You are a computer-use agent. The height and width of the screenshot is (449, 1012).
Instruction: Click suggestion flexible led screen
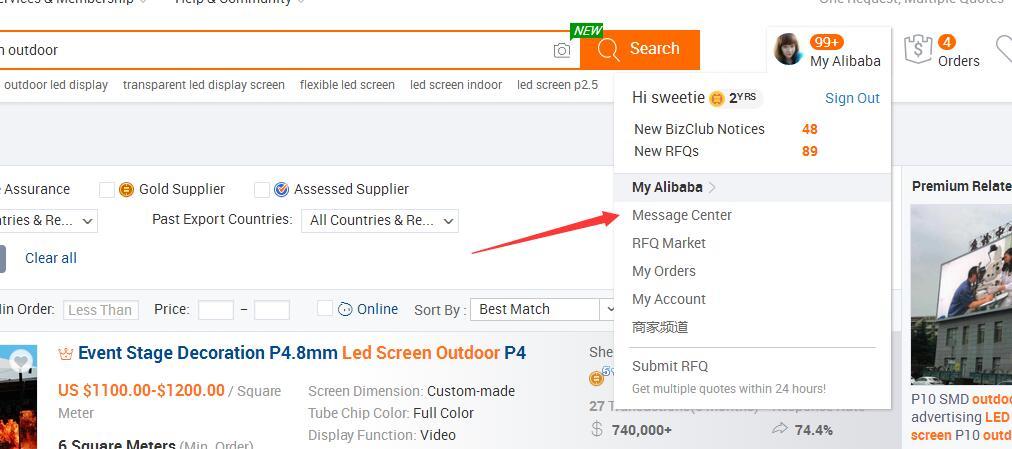(347, 85)
